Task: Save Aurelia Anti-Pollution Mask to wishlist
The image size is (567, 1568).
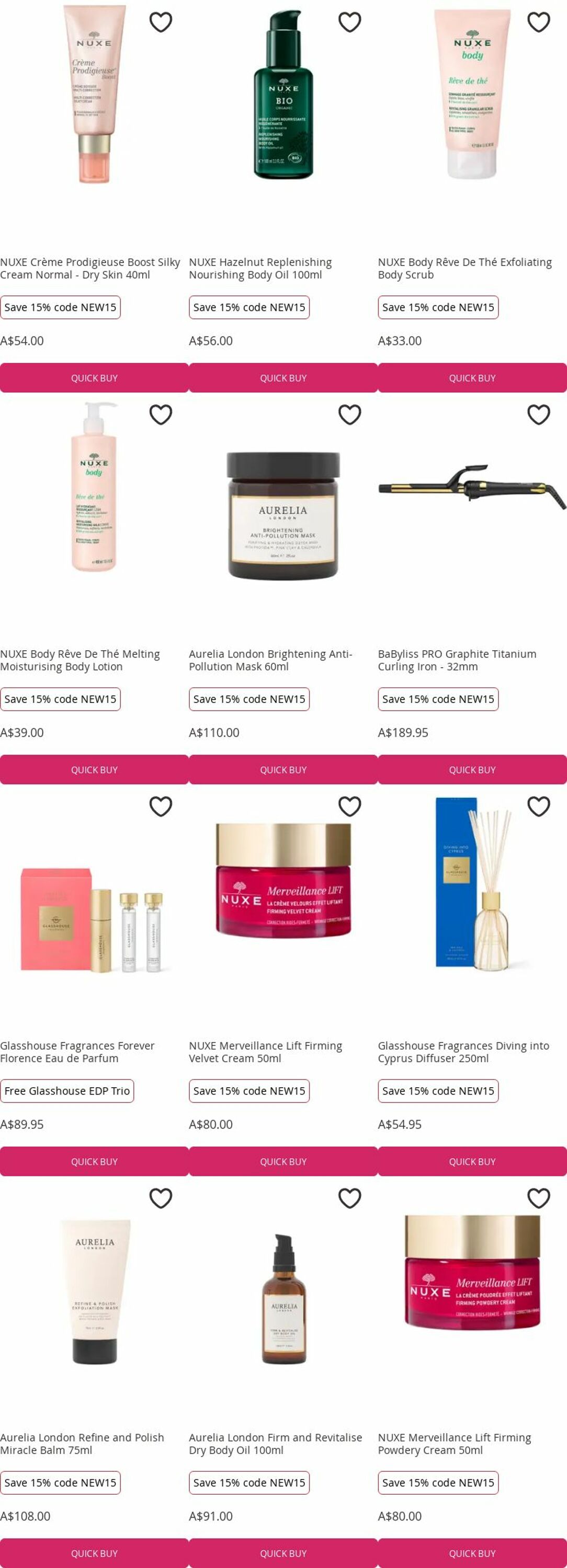Action: (x=349, y=414)
